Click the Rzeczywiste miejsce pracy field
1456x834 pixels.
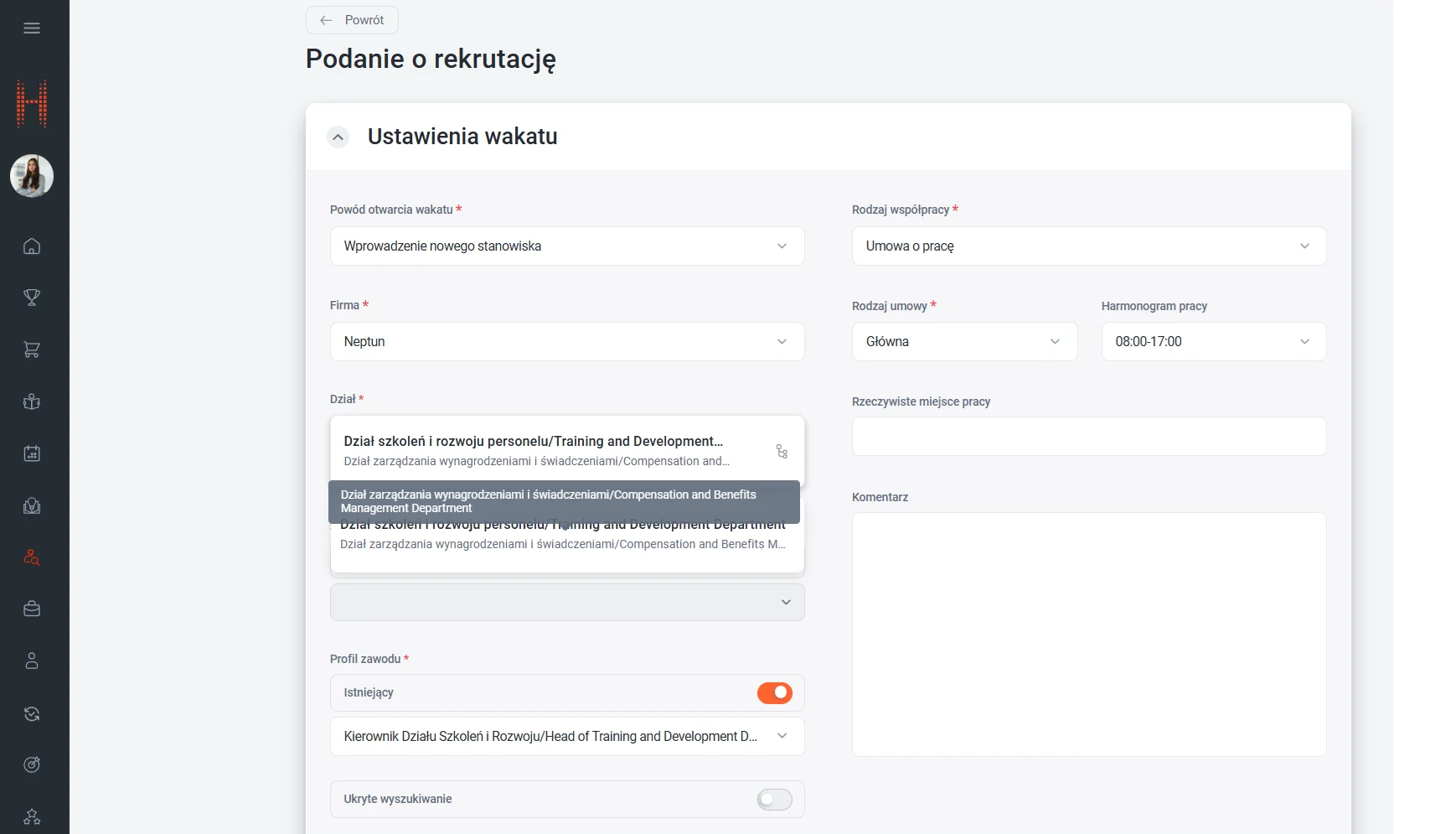click(x=1088, y=437)
